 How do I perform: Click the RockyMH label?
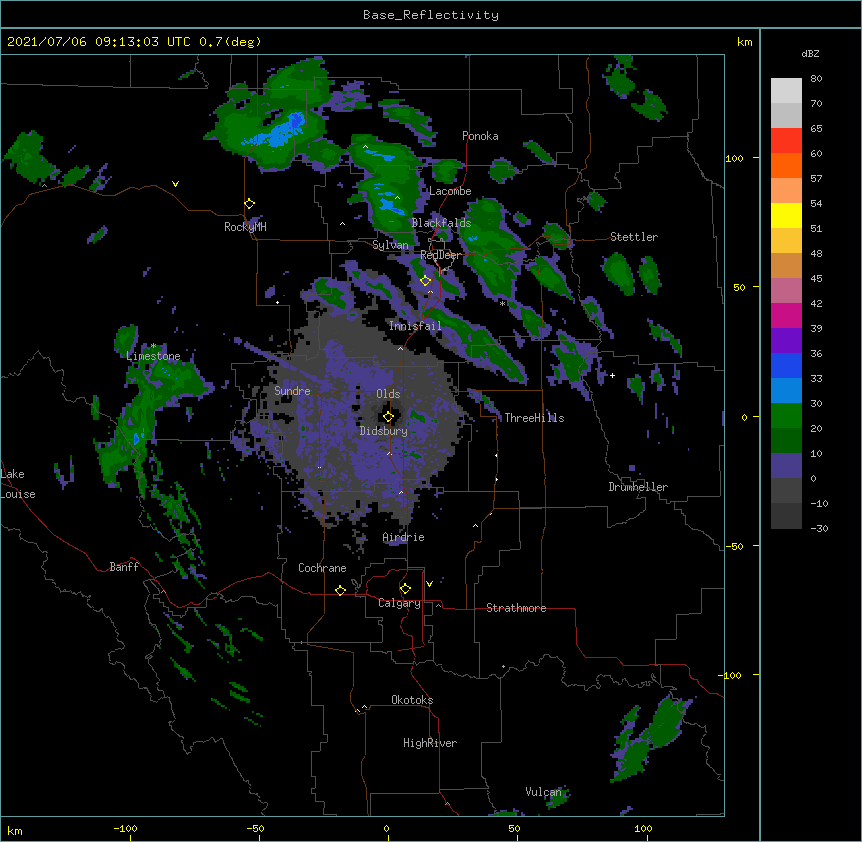pyautogui.click(x=245, y=227)
